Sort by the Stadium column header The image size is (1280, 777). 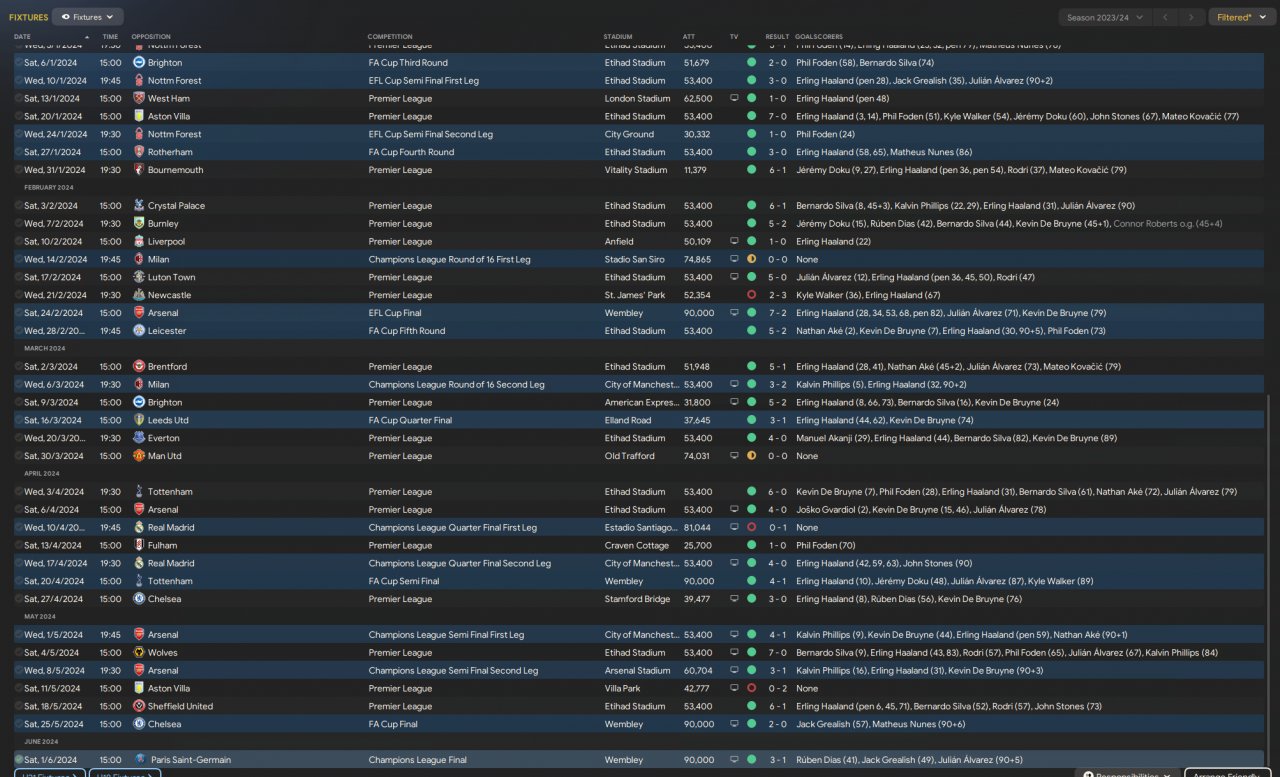(x=618, y=37)
